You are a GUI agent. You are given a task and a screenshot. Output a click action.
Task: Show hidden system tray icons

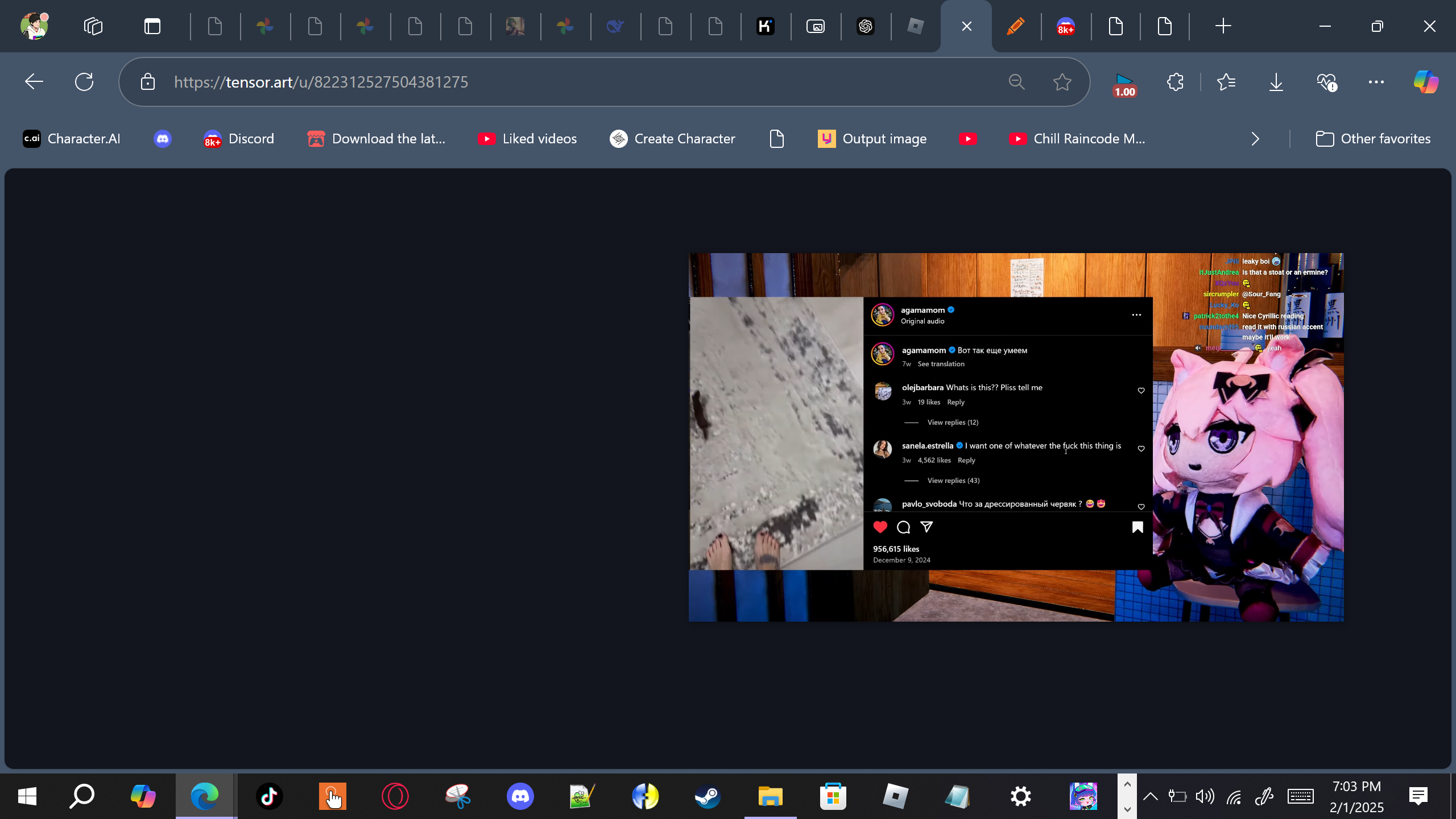pos(1150,796)
